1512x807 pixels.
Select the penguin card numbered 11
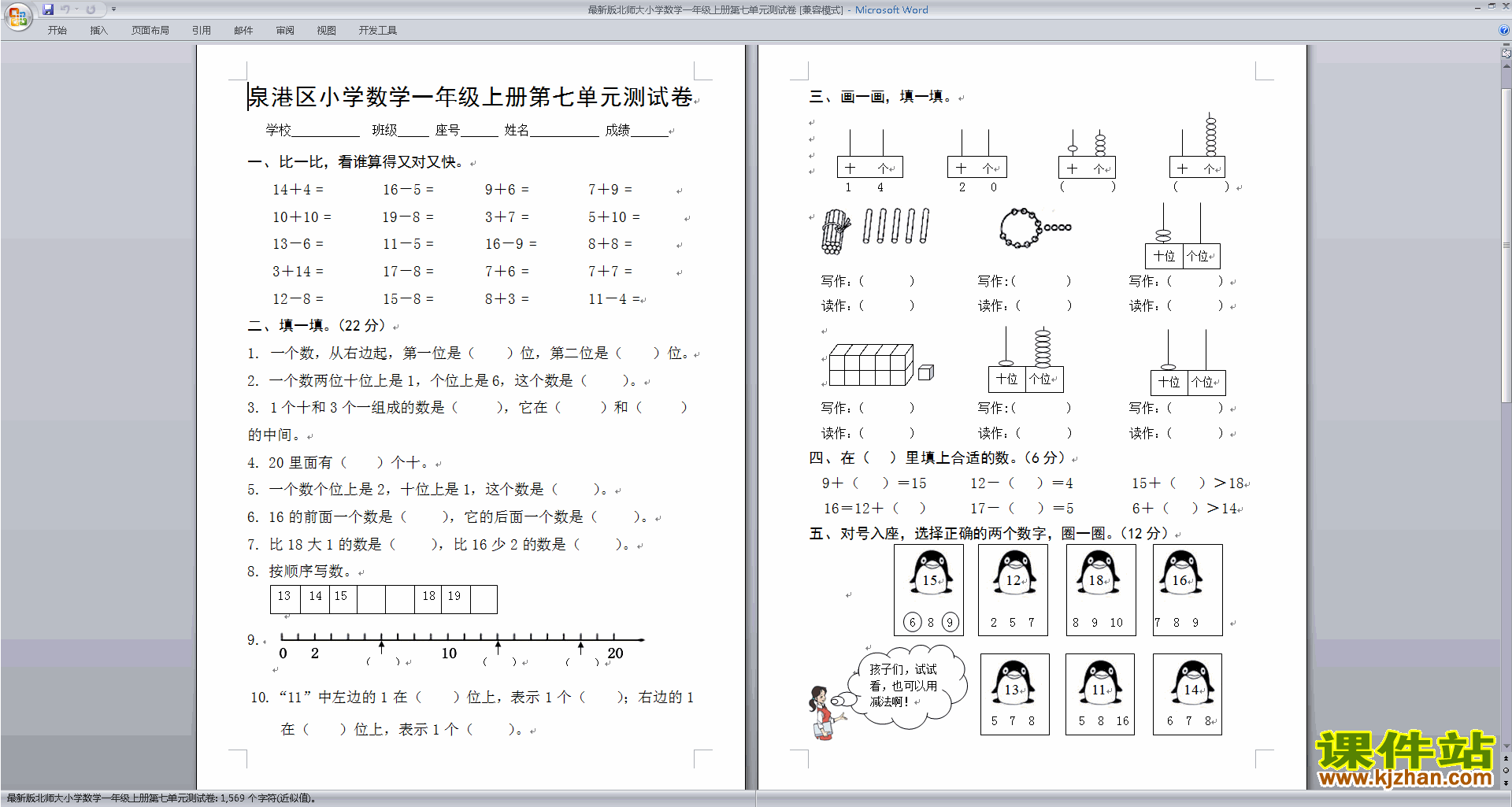tap(1100, 694)
